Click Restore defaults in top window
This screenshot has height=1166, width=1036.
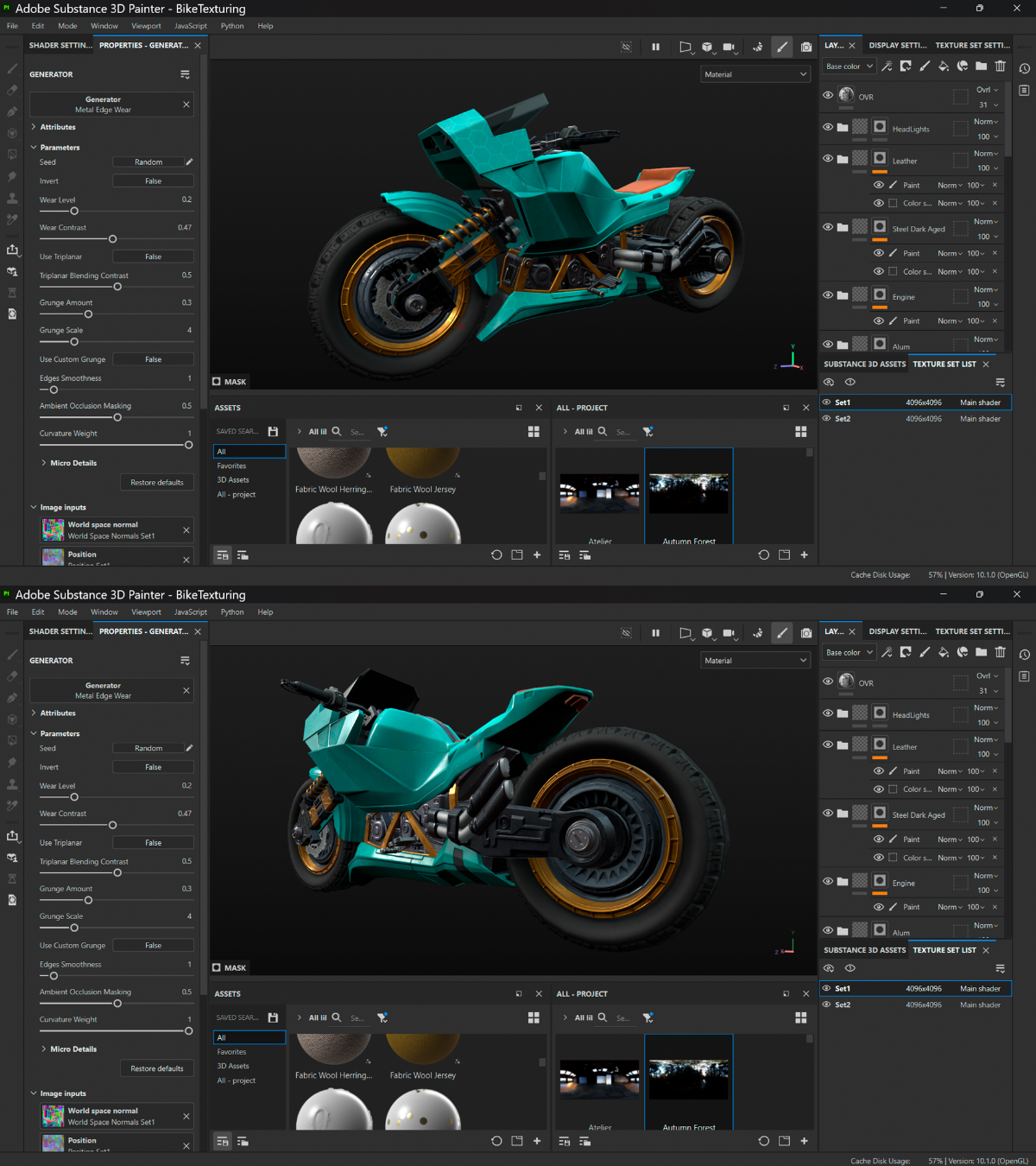pos(157,483)
